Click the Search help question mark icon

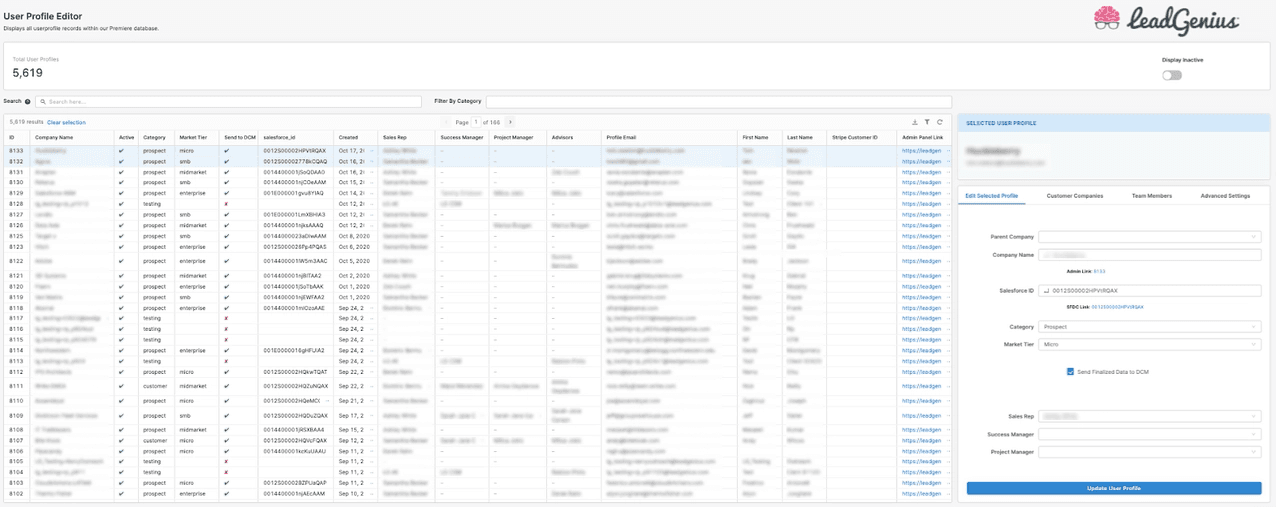click(27, 102)
